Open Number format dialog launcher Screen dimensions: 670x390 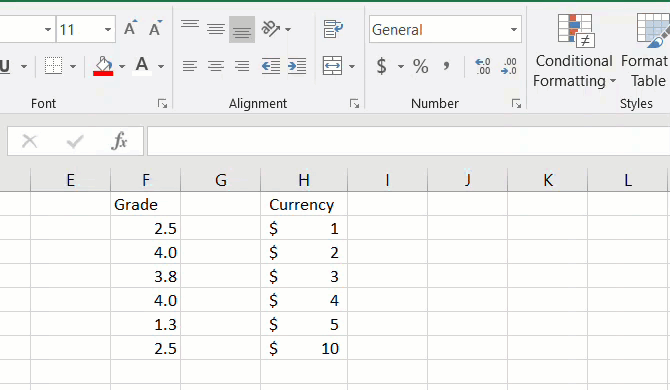[x=516, y=103]
